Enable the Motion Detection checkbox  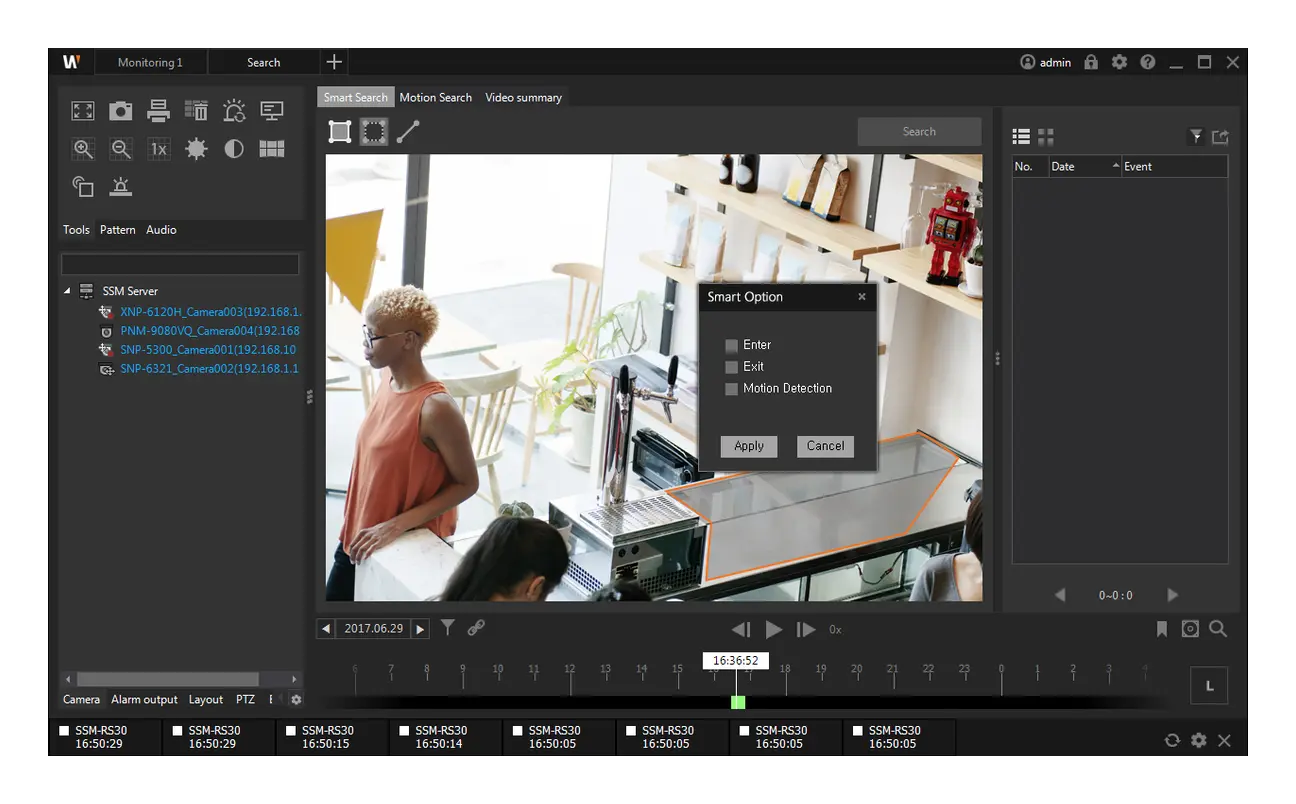pos(732,389)
